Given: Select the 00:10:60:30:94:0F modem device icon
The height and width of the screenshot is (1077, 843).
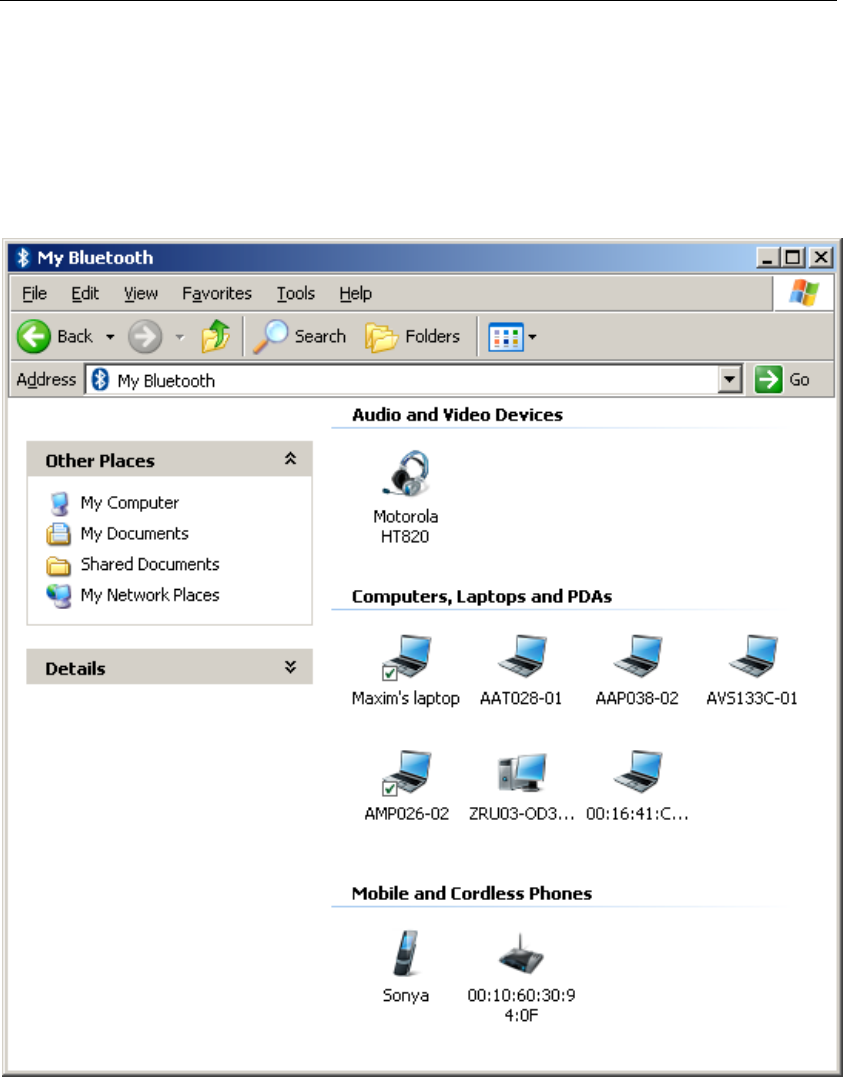Looking at the screenshot, I should click(521, 953).
